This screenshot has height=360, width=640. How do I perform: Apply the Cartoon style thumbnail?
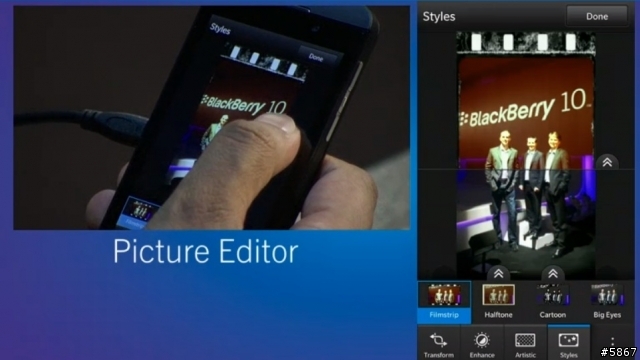[x=553, y=302]
